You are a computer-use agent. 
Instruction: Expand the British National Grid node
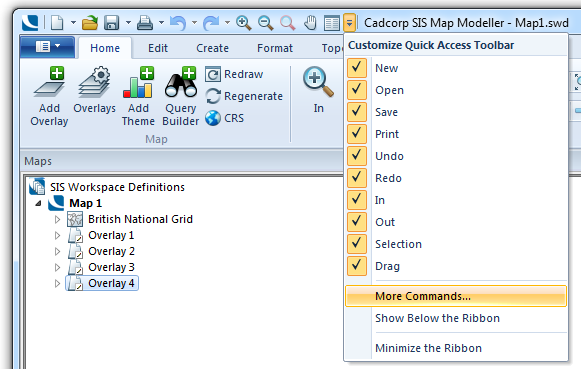pos(57,219)
